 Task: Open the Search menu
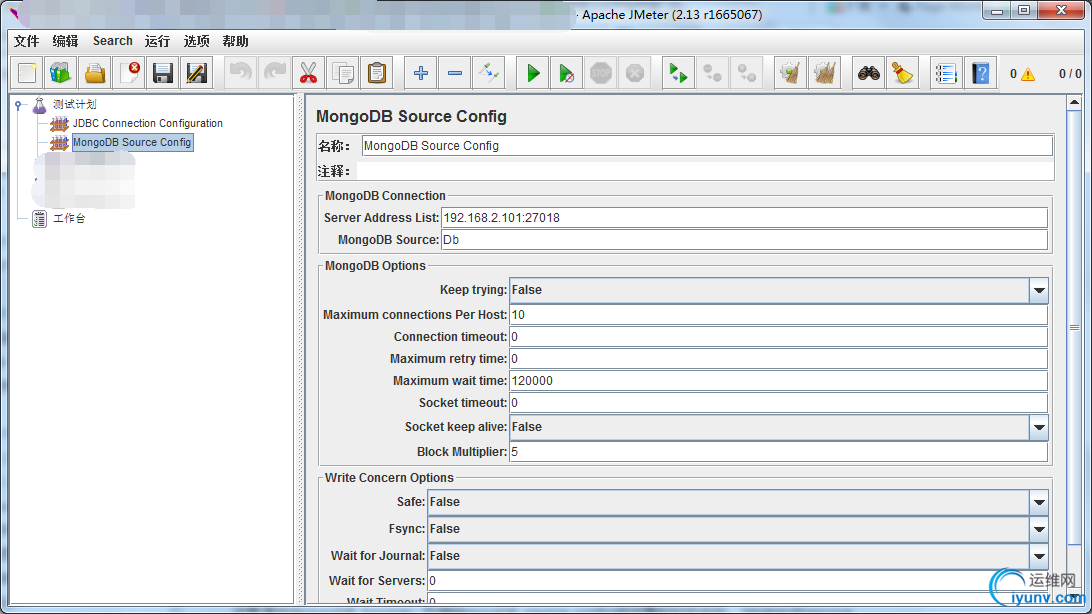click(113, 41)
